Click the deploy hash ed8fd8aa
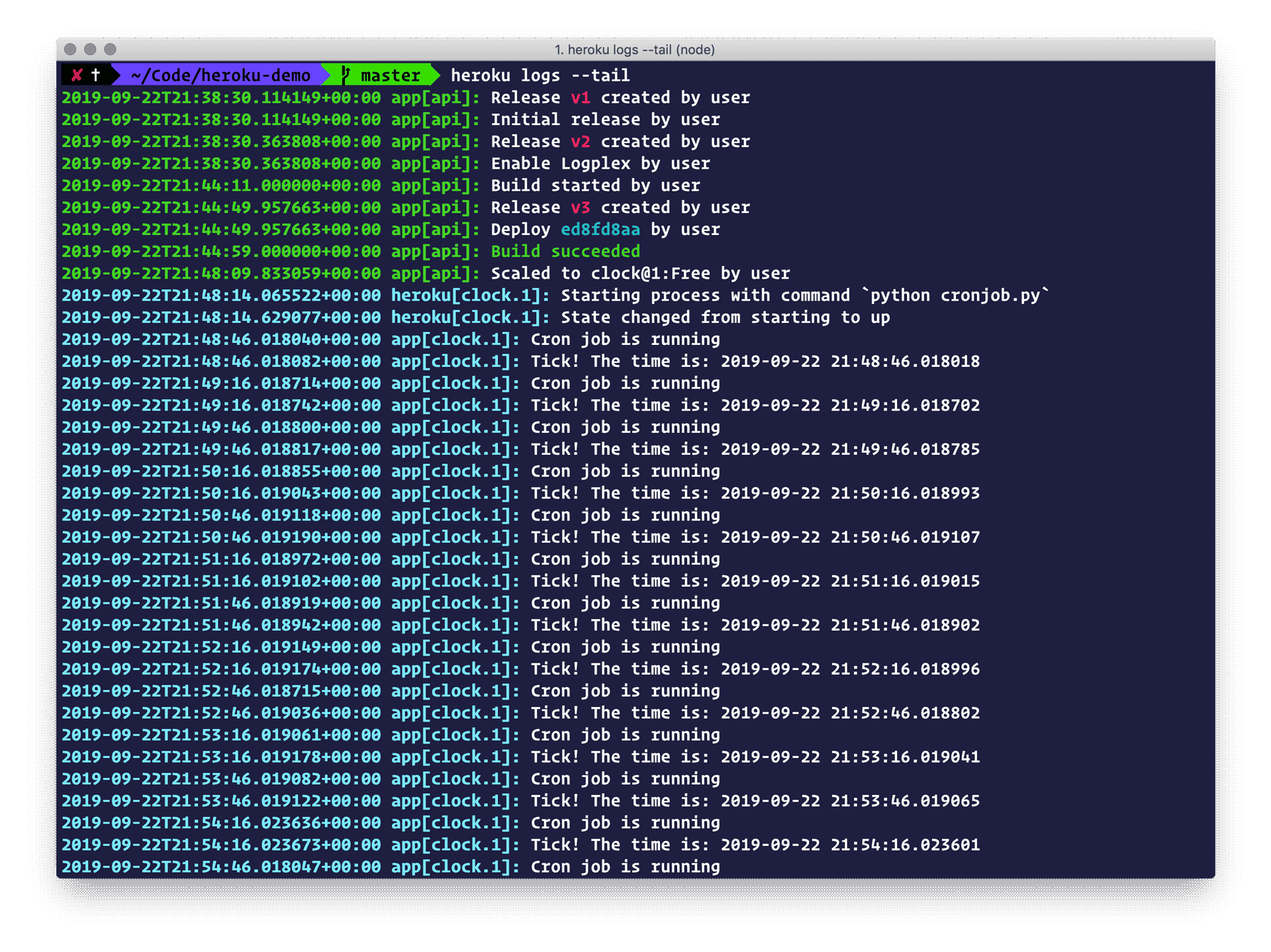Screen dimensions: 1271x952 [x=600, y=230]
